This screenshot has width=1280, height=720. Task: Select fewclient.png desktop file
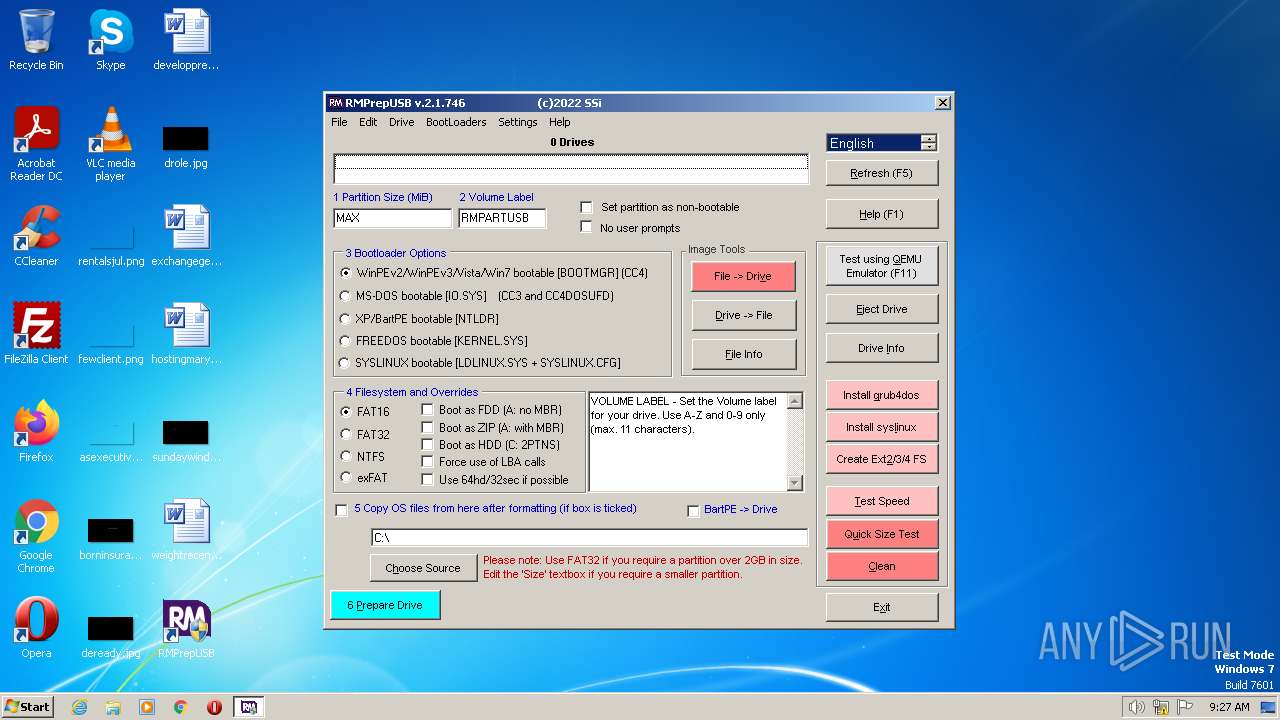[x=111, y=341]
